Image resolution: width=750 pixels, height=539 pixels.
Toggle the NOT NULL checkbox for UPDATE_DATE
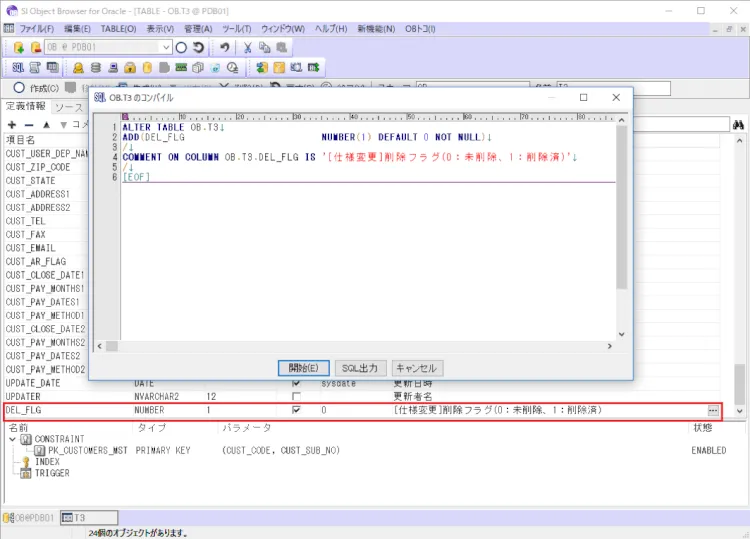pos(296,383)
